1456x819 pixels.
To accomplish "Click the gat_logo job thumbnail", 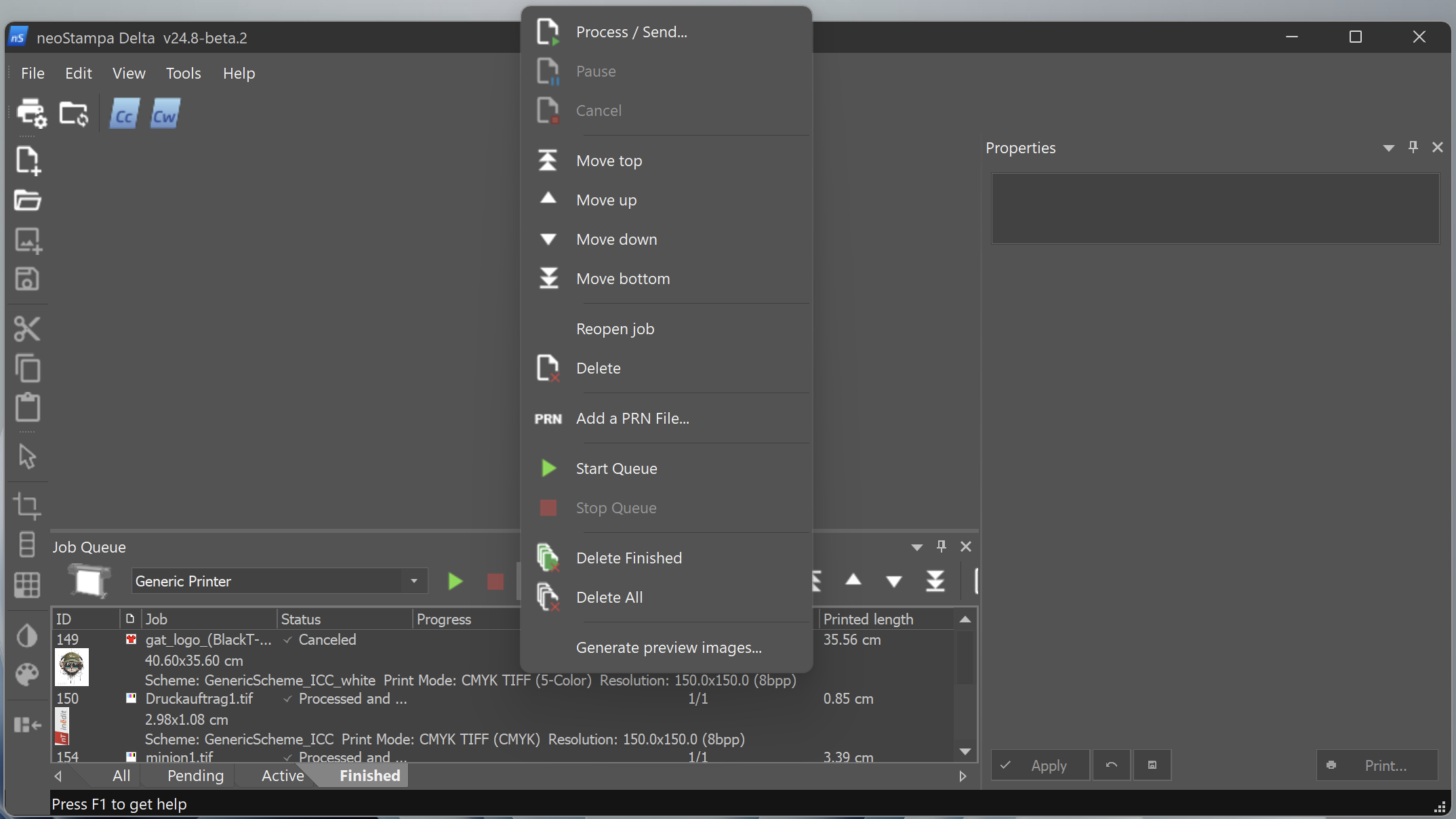I will point(71,667).
